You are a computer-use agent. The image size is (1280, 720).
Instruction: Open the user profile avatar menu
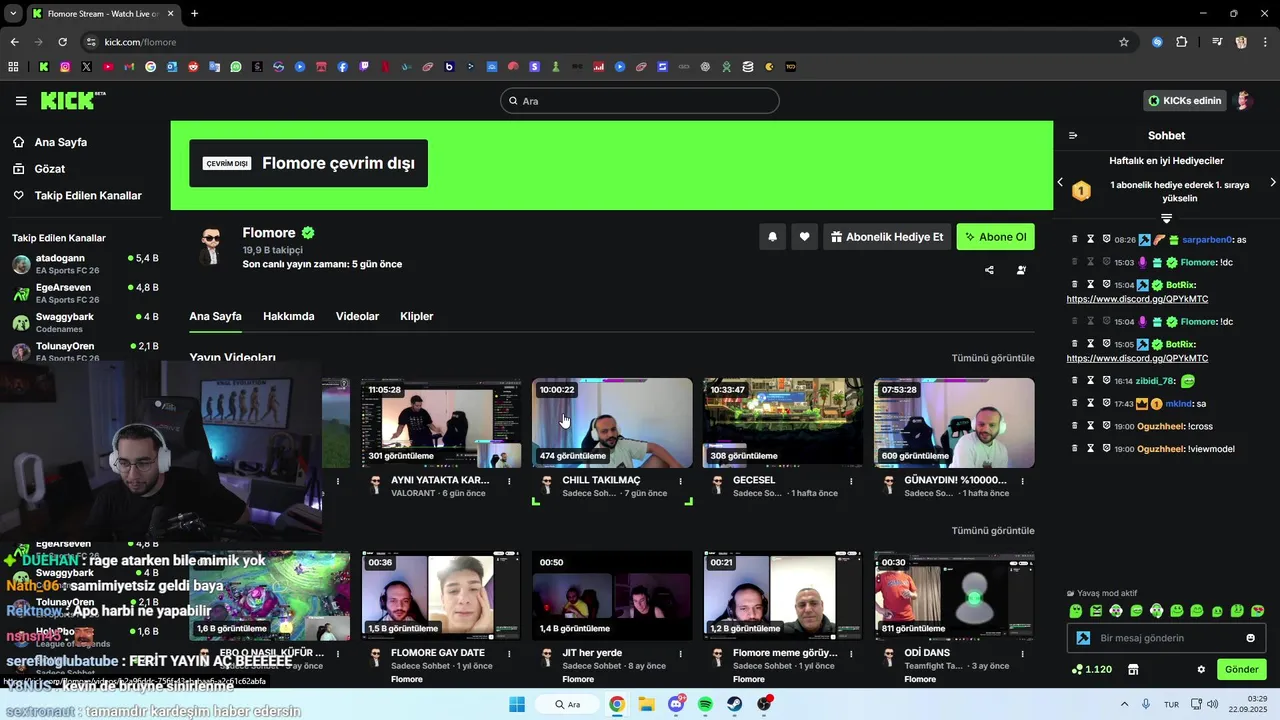[1244, 101]
